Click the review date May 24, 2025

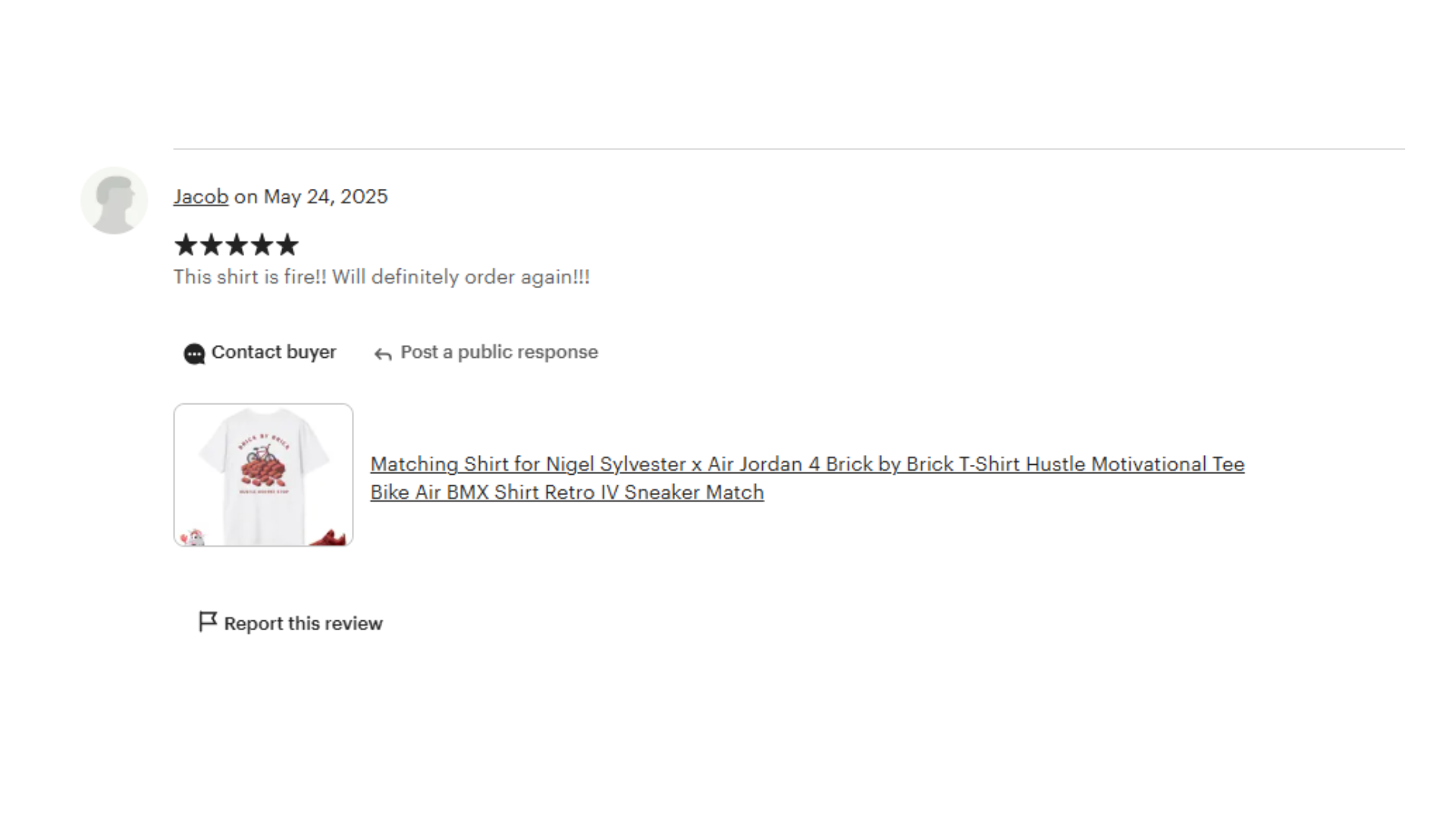pyautogui.click(x=325, y=196)
